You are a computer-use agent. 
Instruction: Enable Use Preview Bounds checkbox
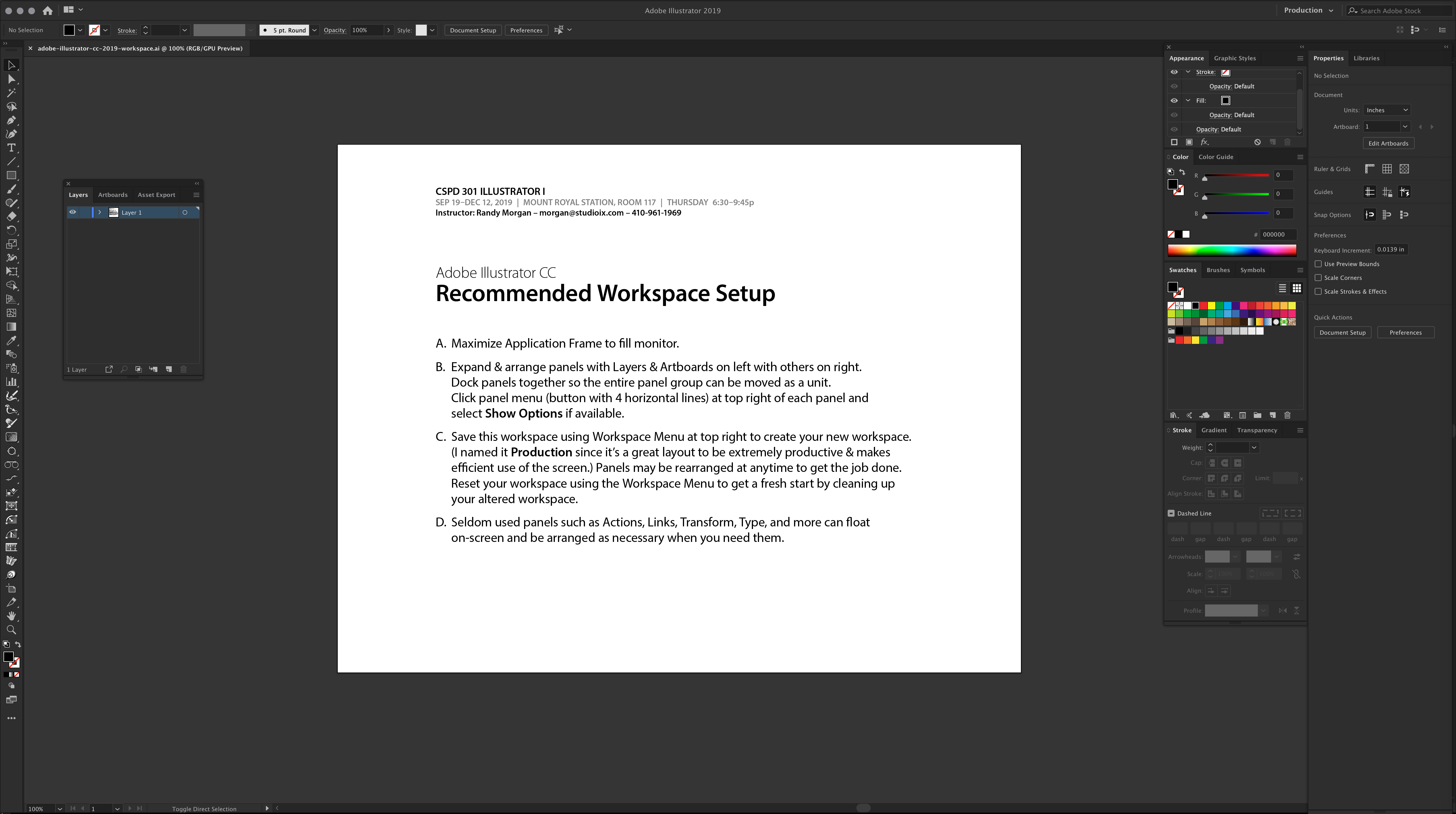(x=1318, y=264)
